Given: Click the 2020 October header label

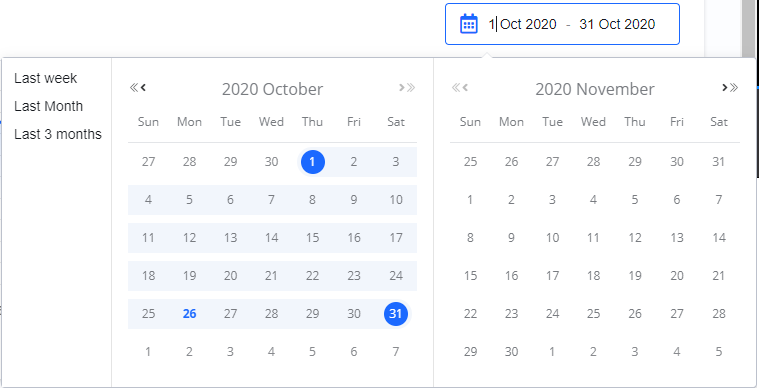Looking at the screenshot, I should click(x=273, y=90).
